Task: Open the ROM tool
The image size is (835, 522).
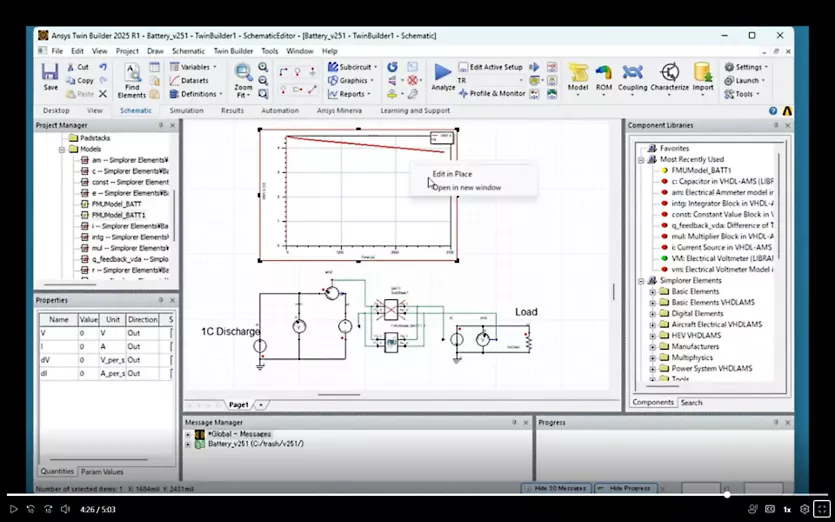Action: (x=603, y=76)
